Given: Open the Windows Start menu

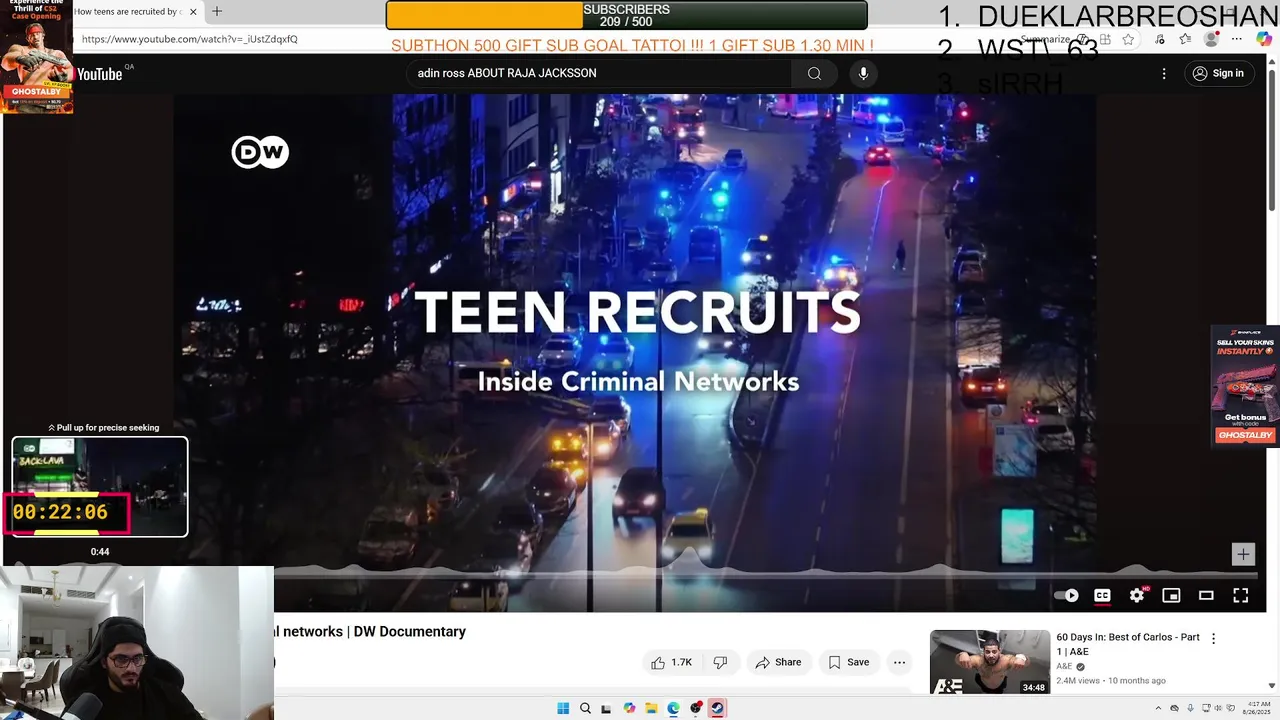Looking at the screenshot, I should tap(563, 708).
